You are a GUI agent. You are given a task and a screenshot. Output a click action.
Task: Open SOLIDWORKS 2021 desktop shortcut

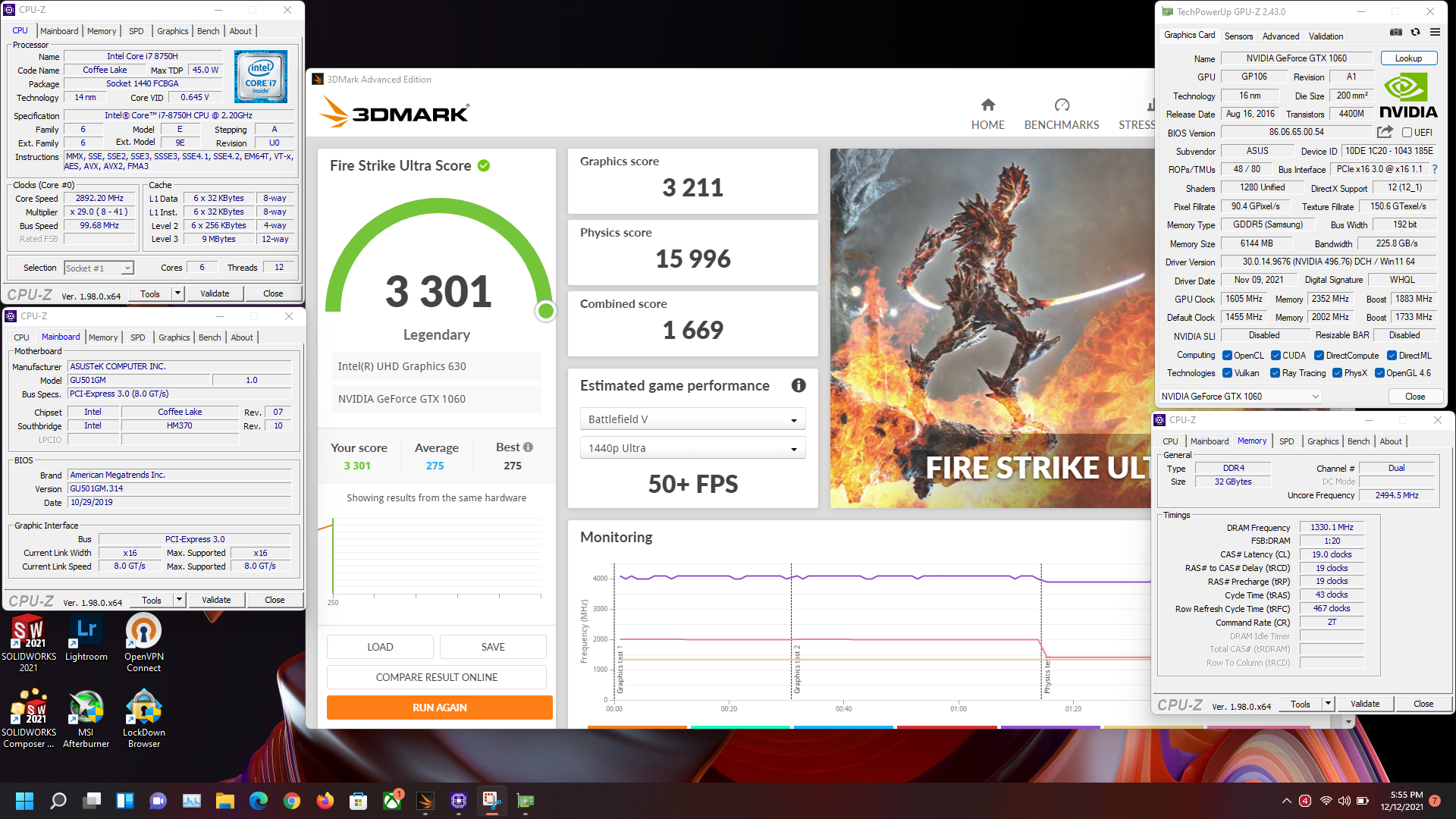(28, 643)
